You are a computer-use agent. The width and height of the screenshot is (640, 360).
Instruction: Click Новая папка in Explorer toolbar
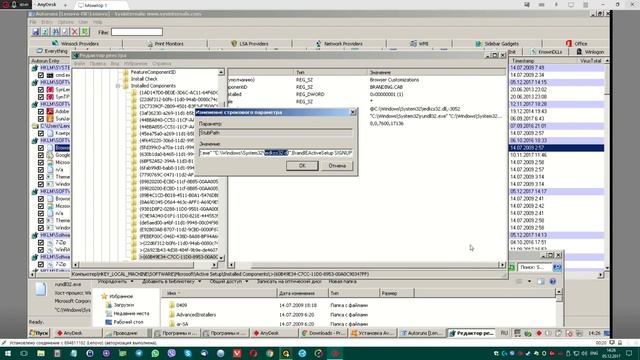click(342, 282)
